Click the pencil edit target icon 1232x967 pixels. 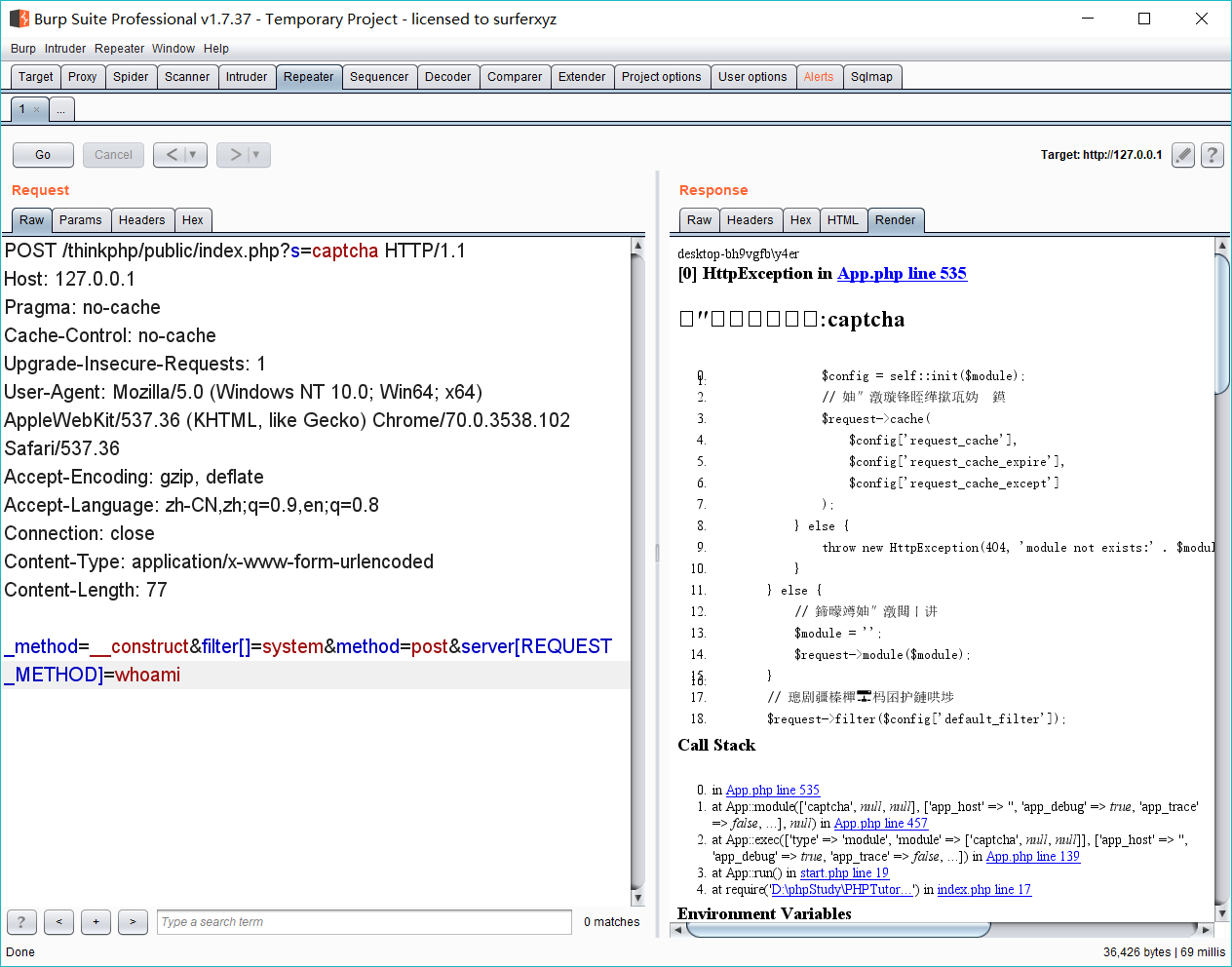pyautogui.click(x=1183, y=155)
